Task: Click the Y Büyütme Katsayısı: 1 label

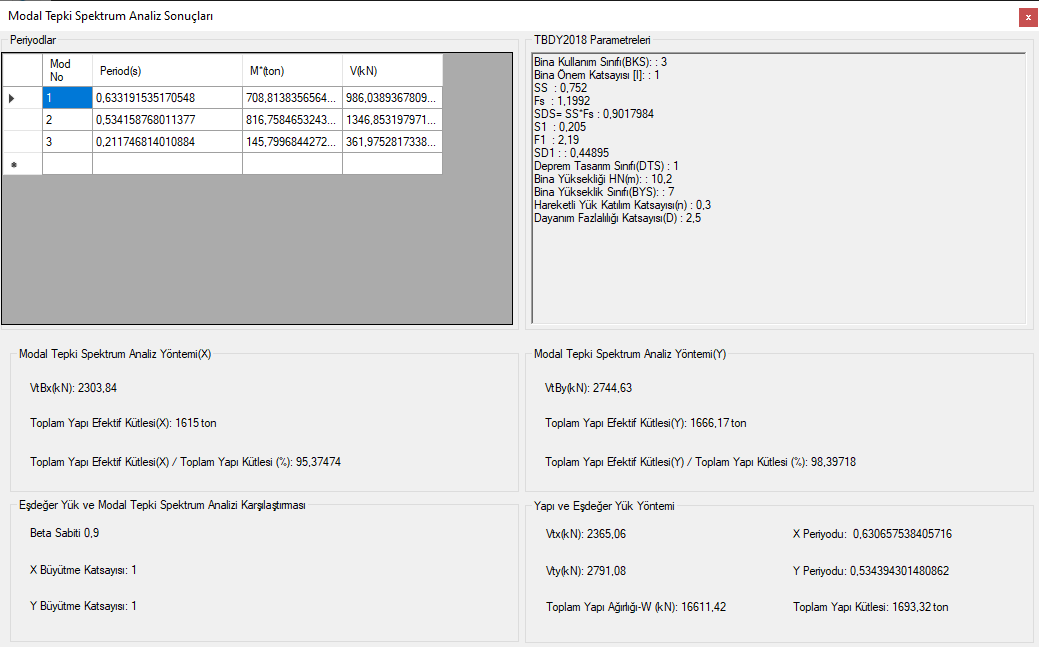Action: (x=83, y=606)
